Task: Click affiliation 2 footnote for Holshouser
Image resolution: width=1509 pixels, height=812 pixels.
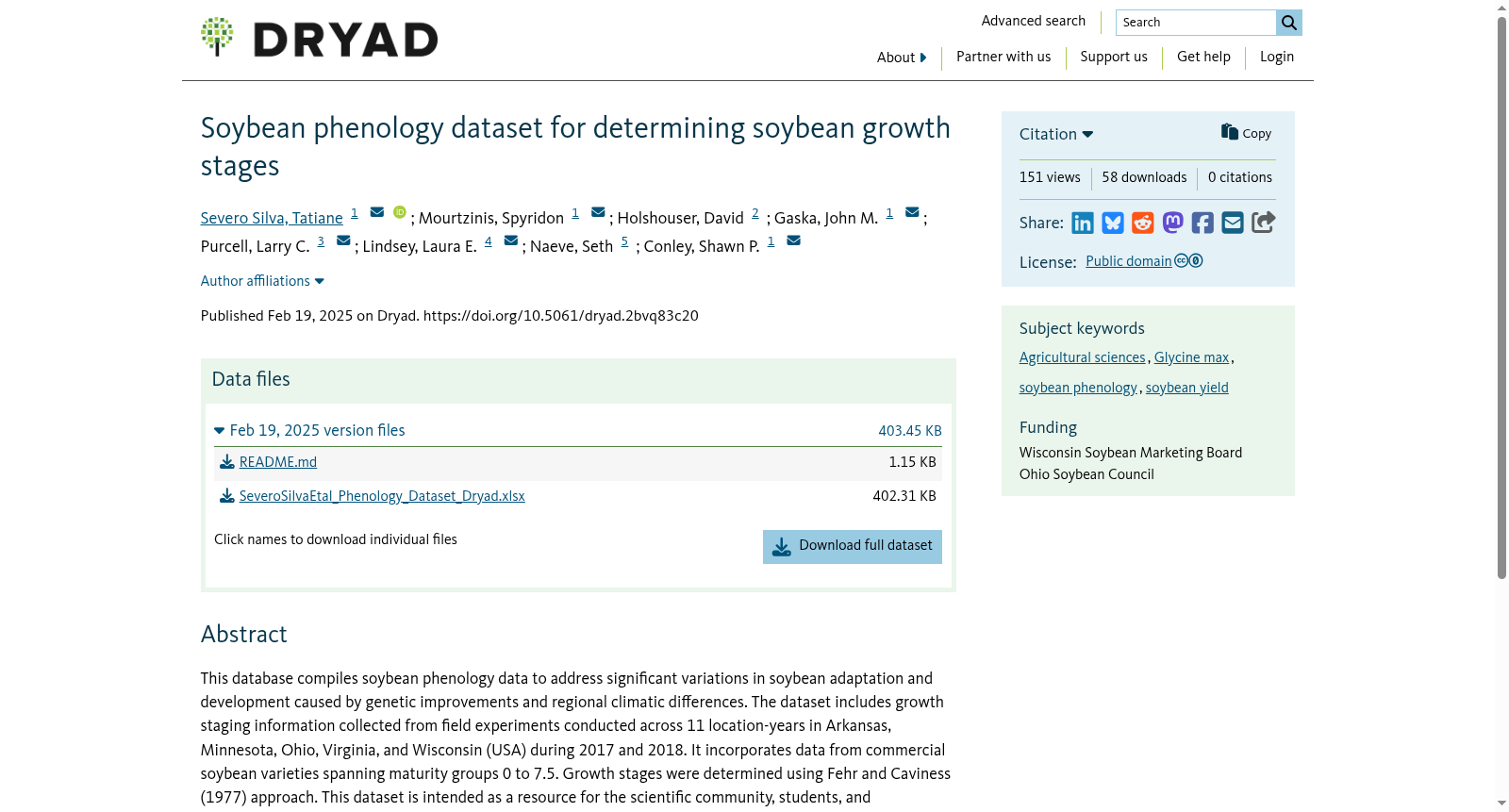Action: coord(755,213)
